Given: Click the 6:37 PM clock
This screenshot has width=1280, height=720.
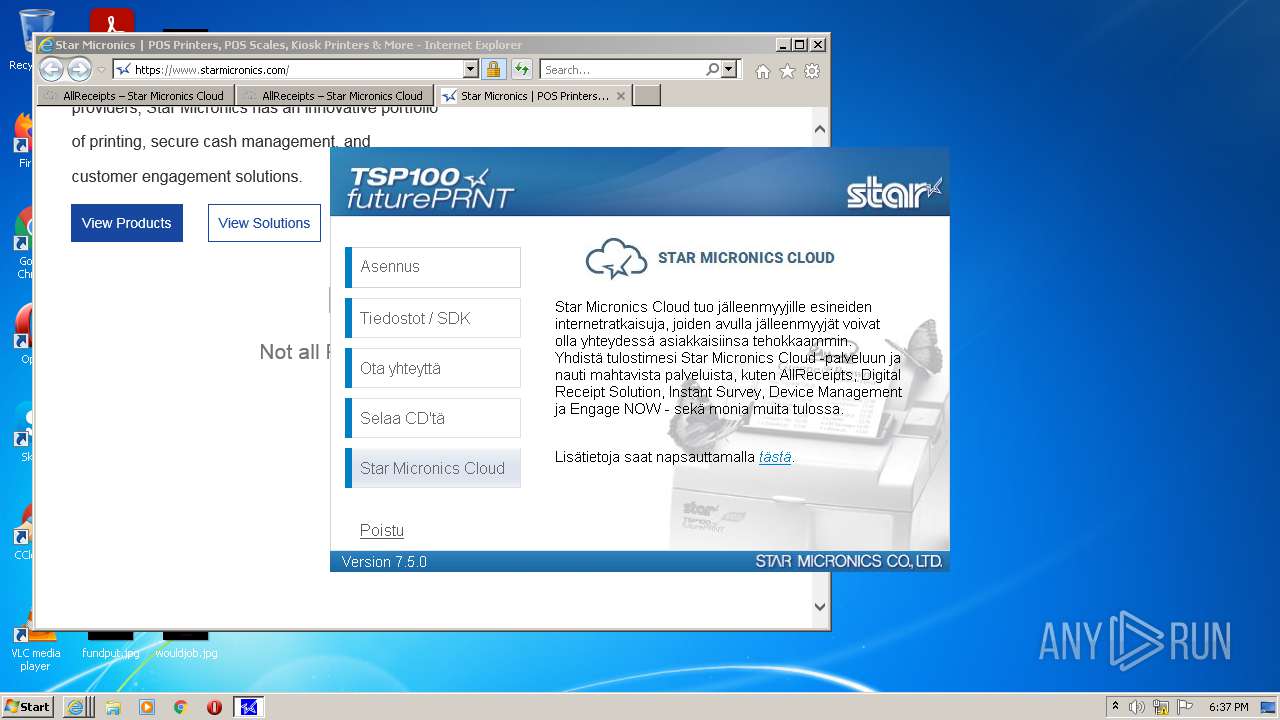Looking at the screenshot, I should point(1228,707).
